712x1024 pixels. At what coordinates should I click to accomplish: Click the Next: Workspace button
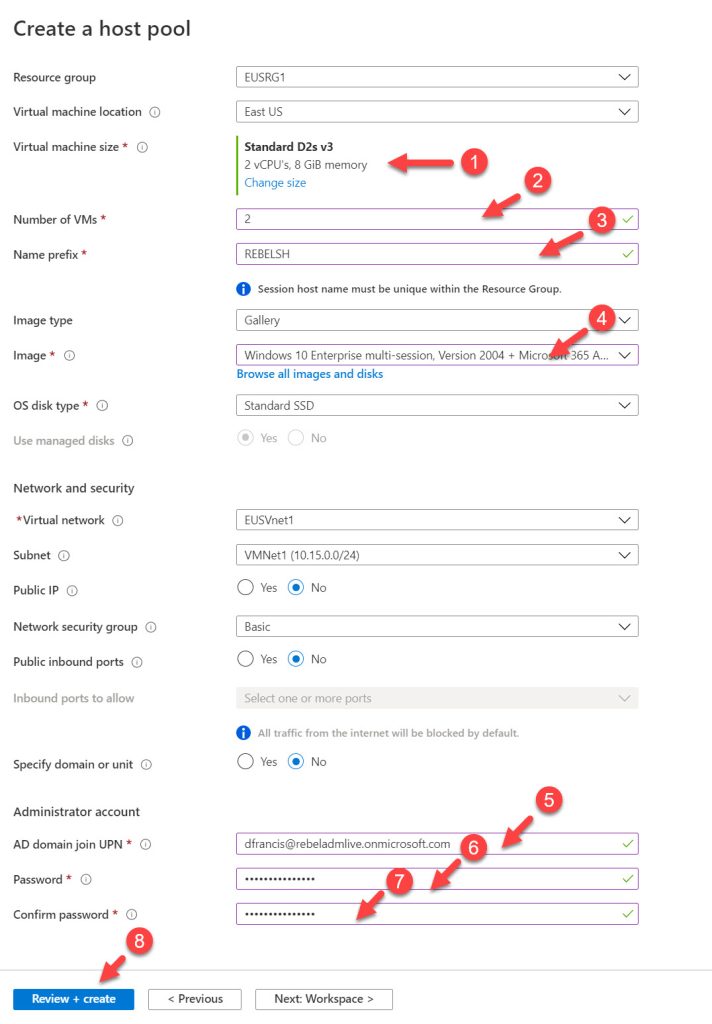coord(323,998)
